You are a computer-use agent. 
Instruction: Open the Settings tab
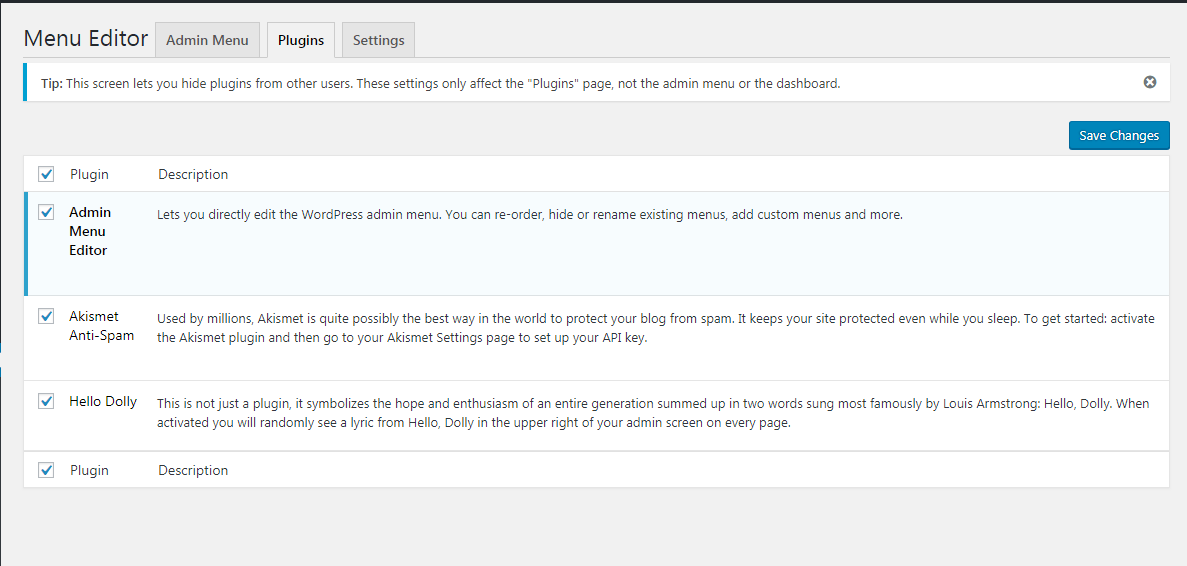click(x=379, y=40)
